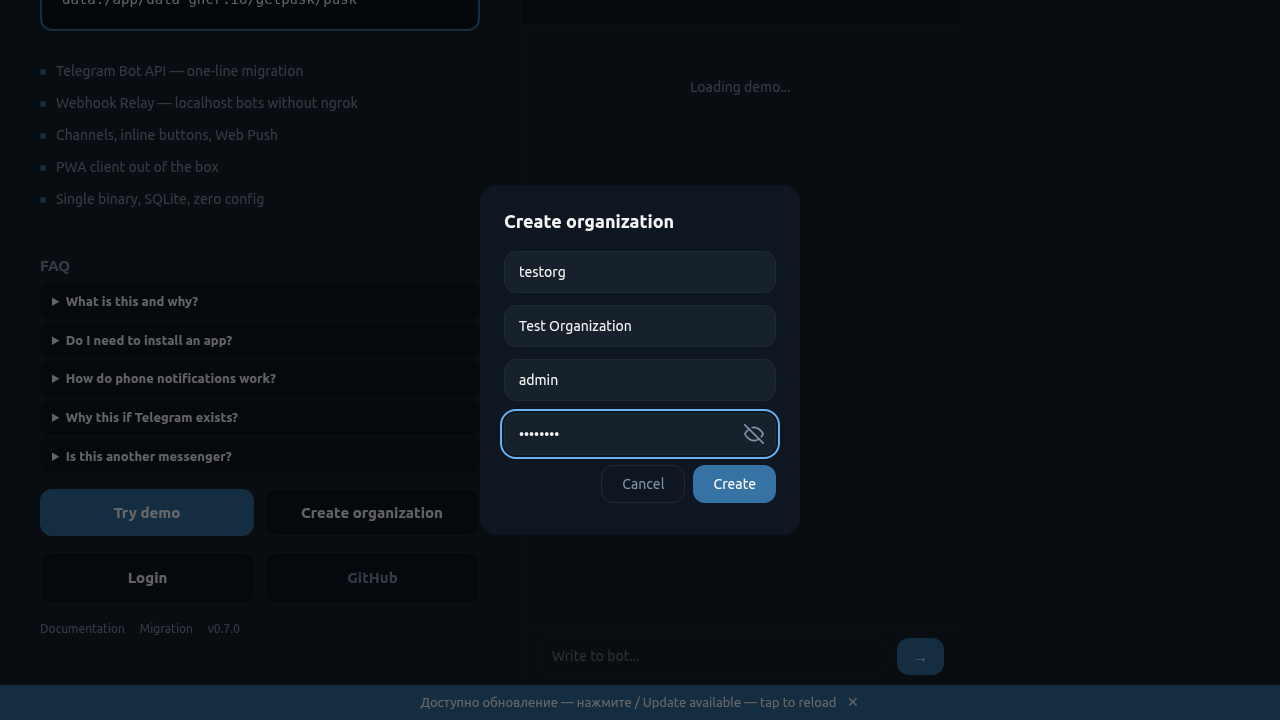The height and width of the screenshot is (720, 1280).
Task: Click the Login button
Action: point(147,578)
